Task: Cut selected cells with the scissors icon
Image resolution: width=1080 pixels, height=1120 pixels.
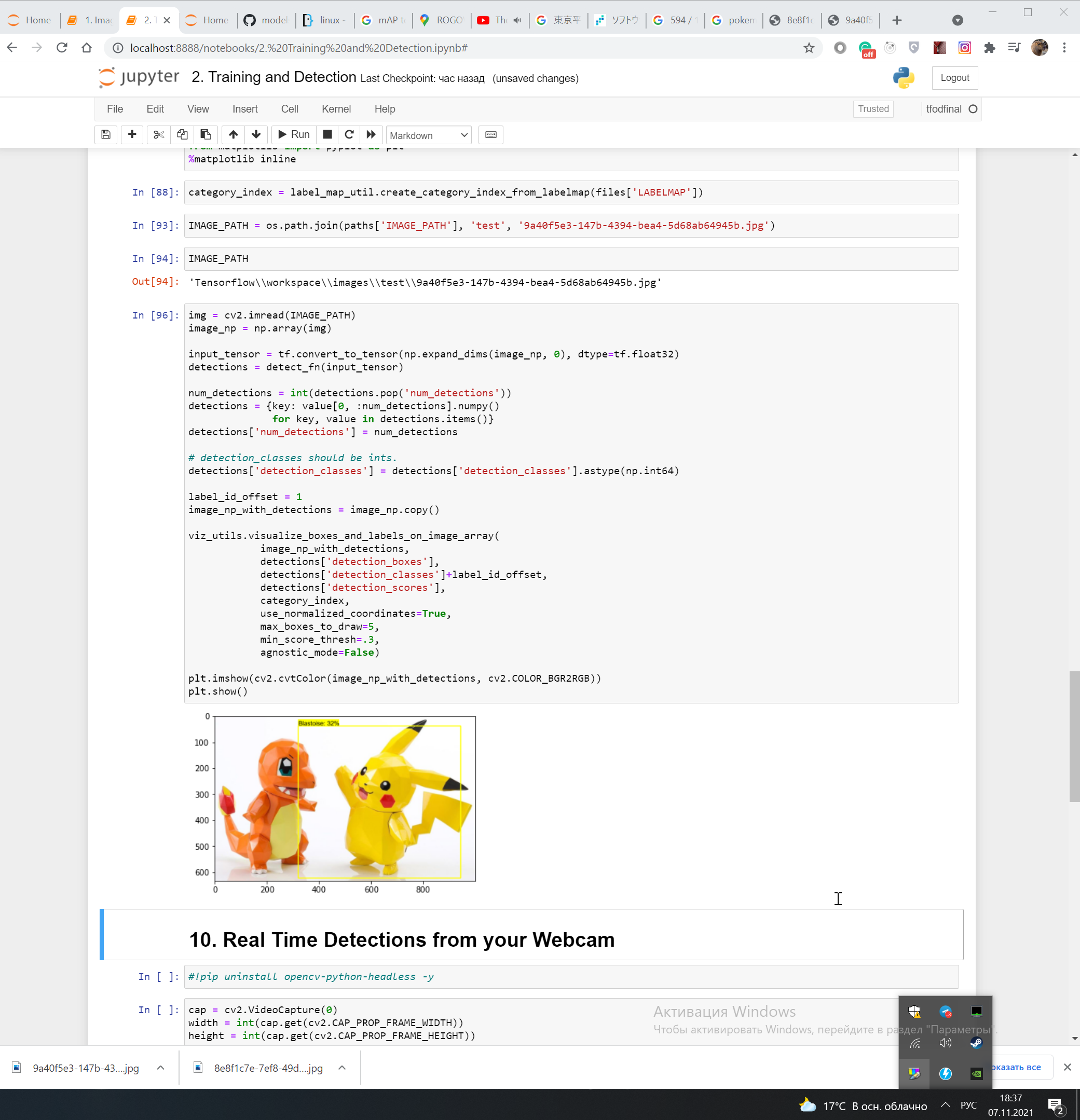Action: pyautogui.click(x=159, y=135)
